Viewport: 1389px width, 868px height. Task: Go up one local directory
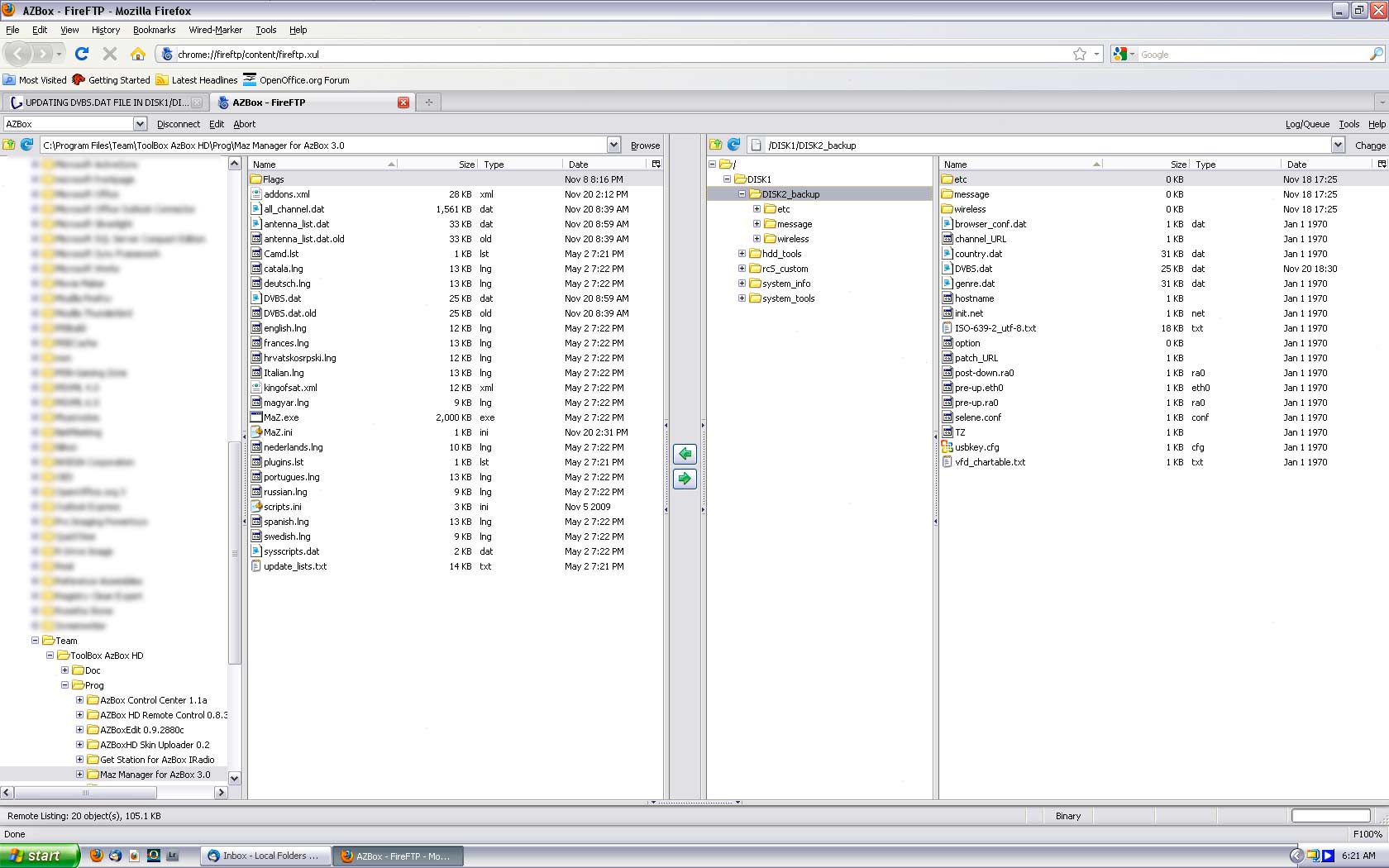tap(9, 145)
